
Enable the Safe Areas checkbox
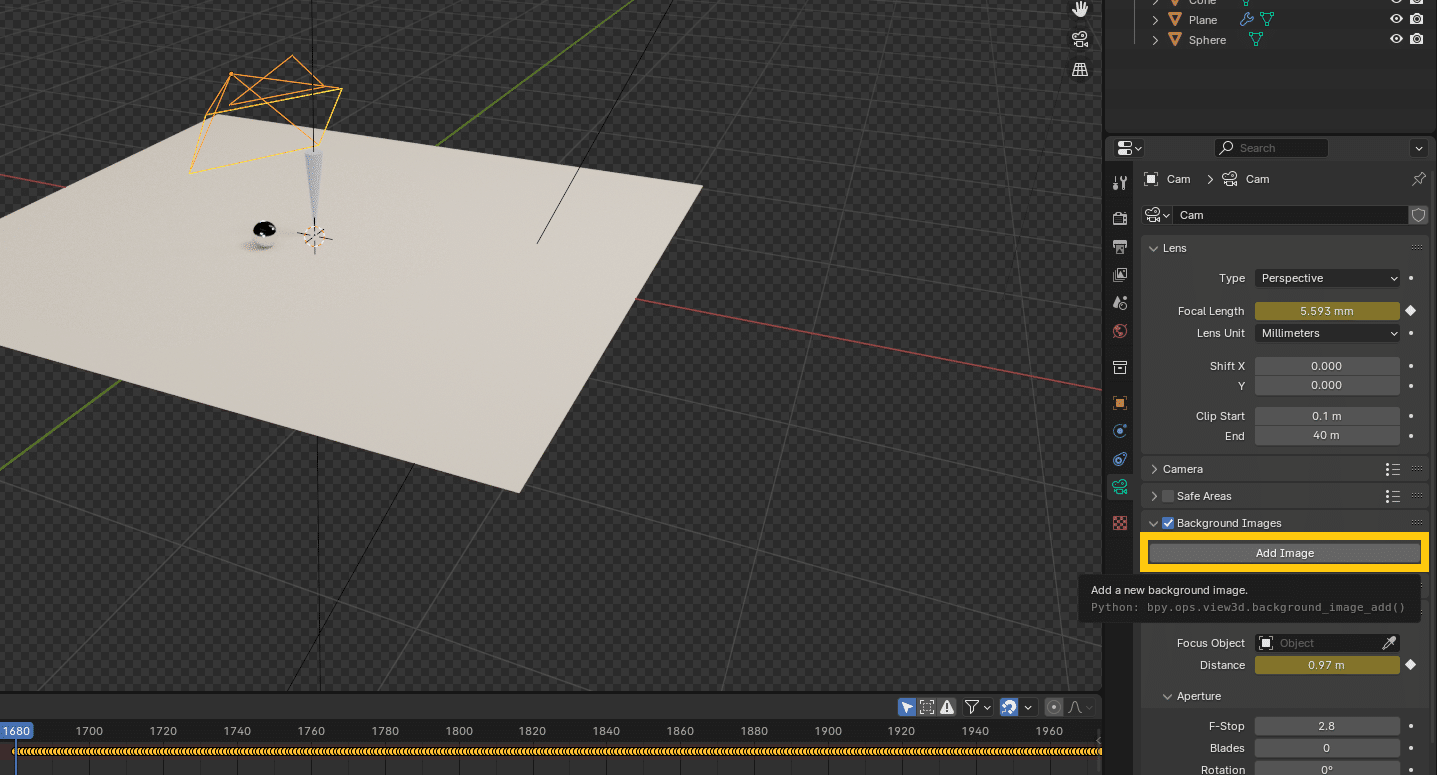pos(1167,496)
